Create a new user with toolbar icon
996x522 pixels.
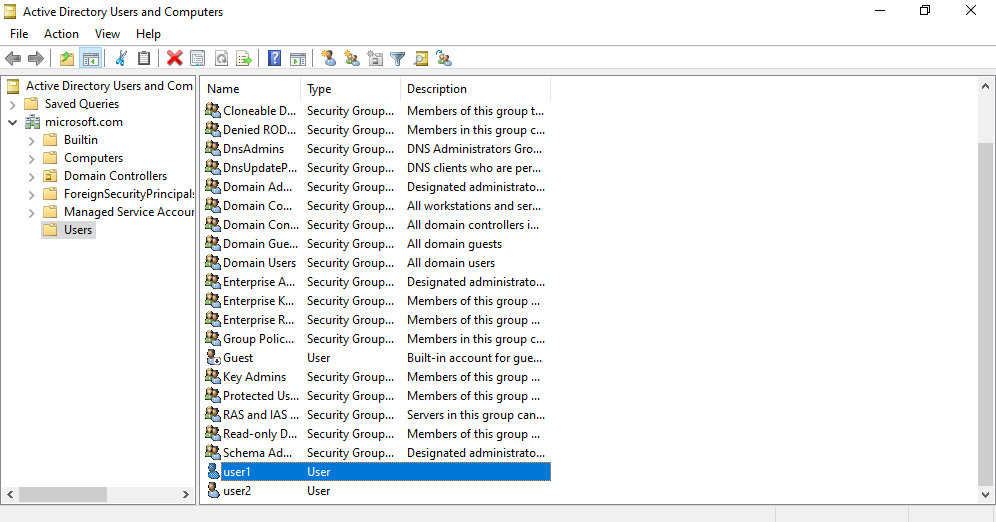point(328,59)
